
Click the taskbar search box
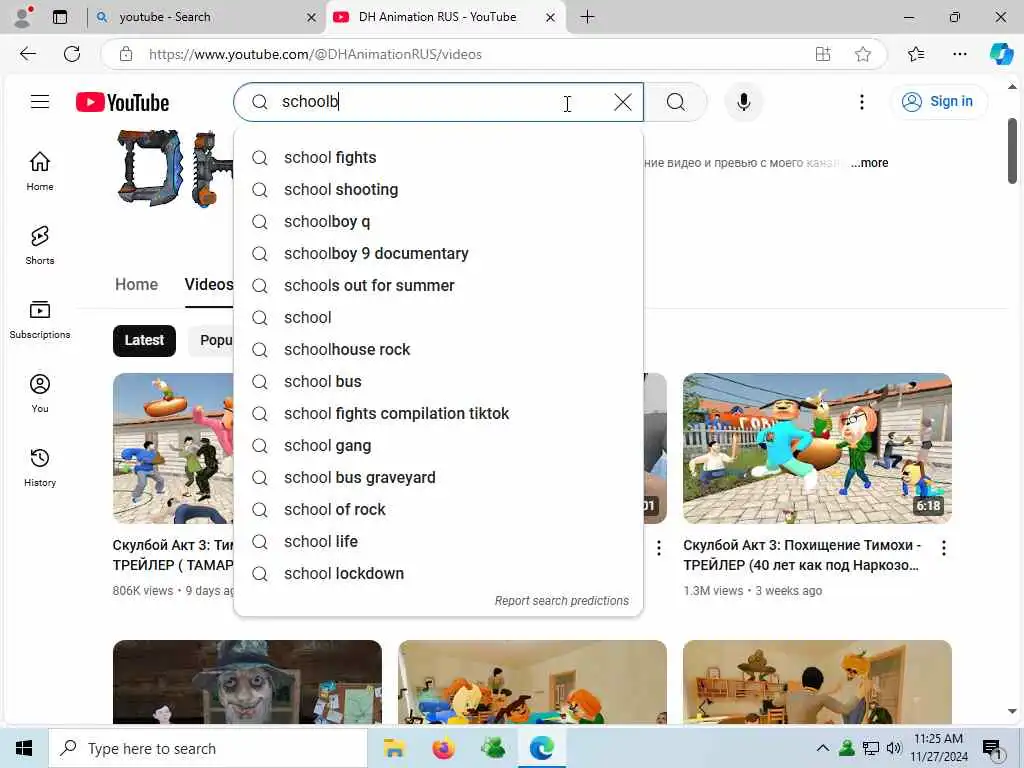[208, 748]
